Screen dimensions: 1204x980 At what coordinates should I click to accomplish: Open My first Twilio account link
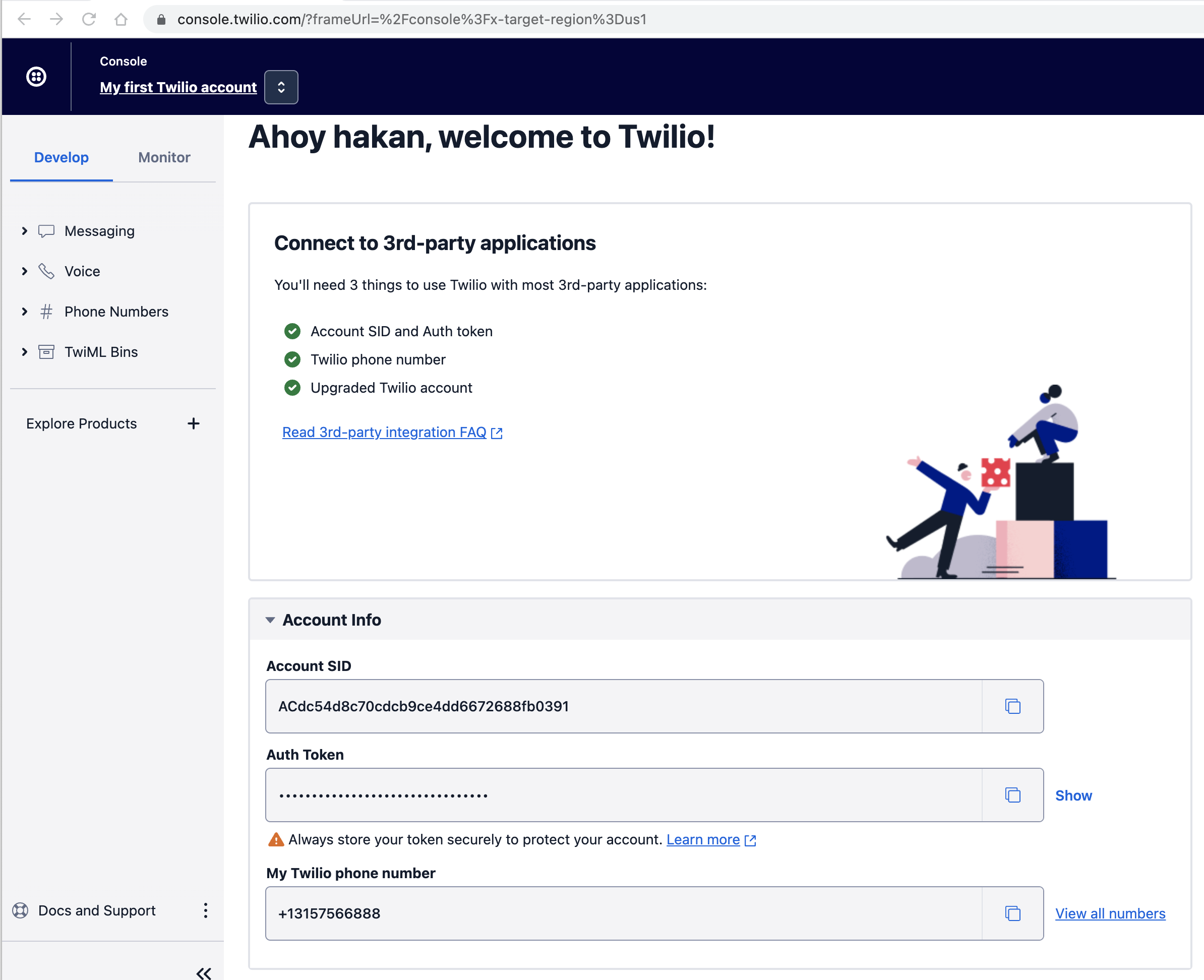tap(178, 88)
